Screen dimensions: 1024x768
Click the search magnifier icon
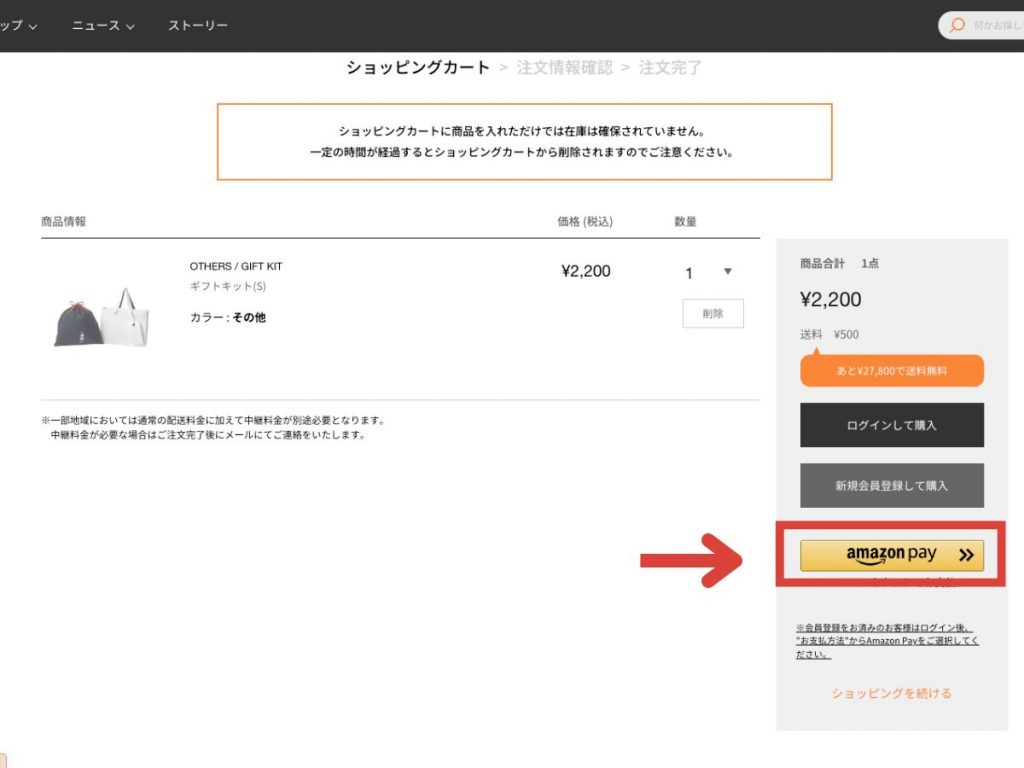[957, 25]
